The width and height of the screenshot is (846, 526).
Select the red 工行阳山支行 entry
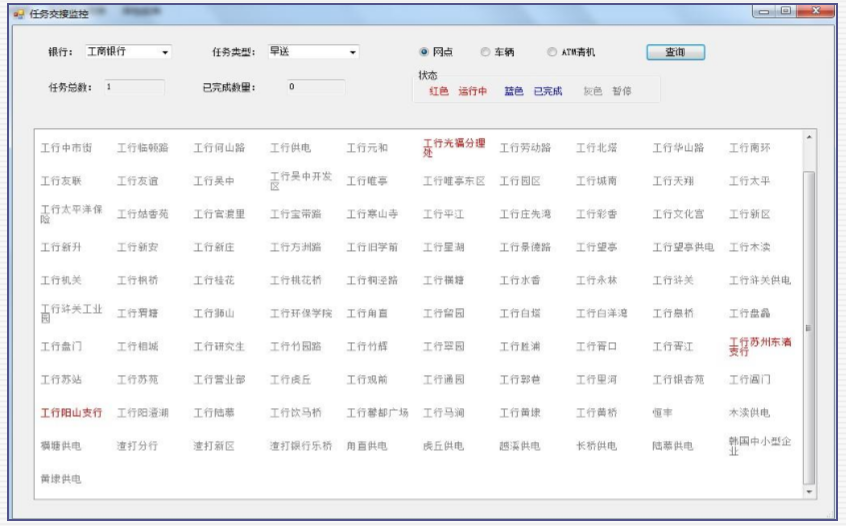(71, 413)
